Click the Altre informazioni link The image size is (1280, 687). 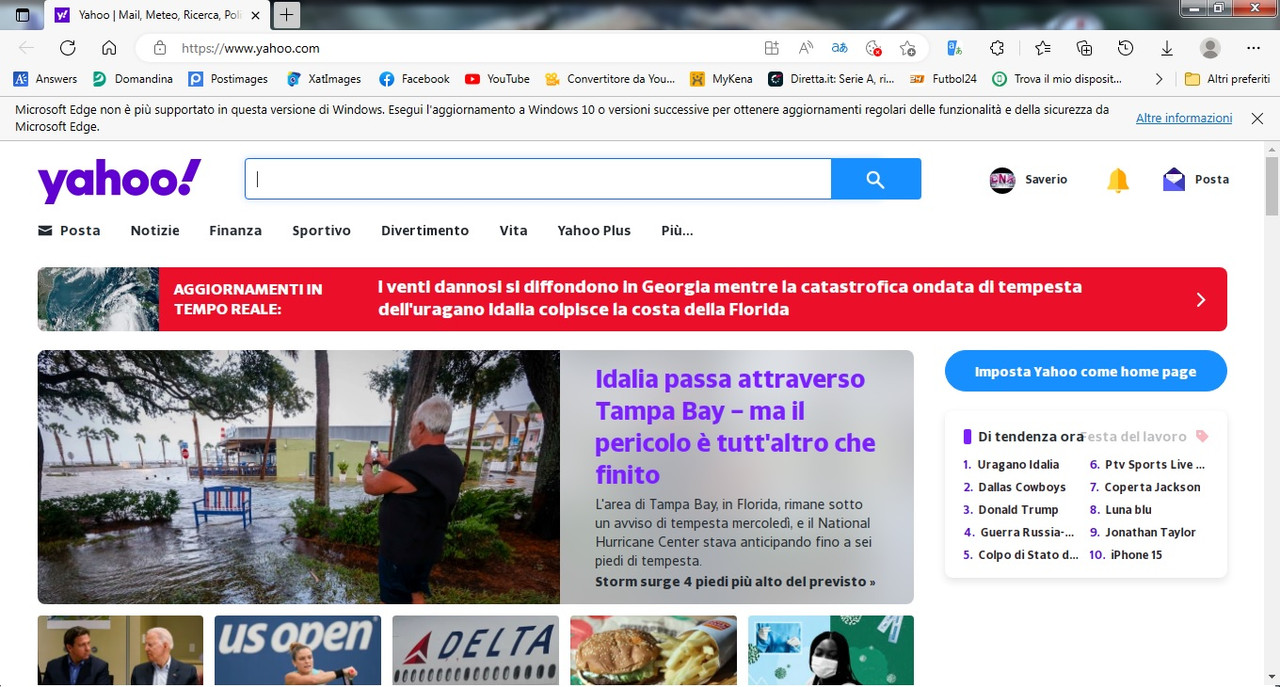pyautogui.click(x=1184, y=118)
